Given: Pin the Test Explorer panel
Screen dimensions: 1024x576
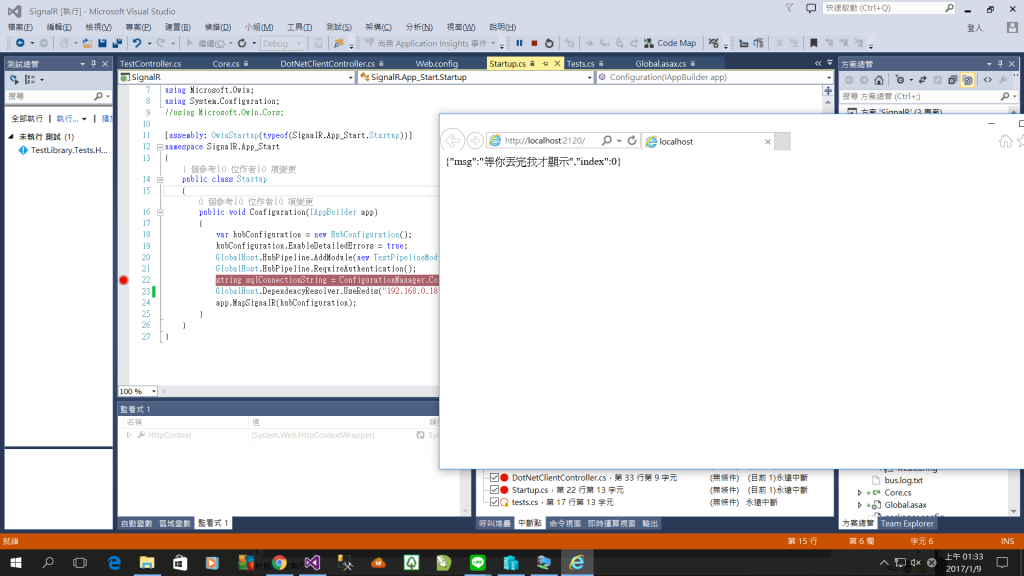Looking at the screenshot, I should coord(93,64).
